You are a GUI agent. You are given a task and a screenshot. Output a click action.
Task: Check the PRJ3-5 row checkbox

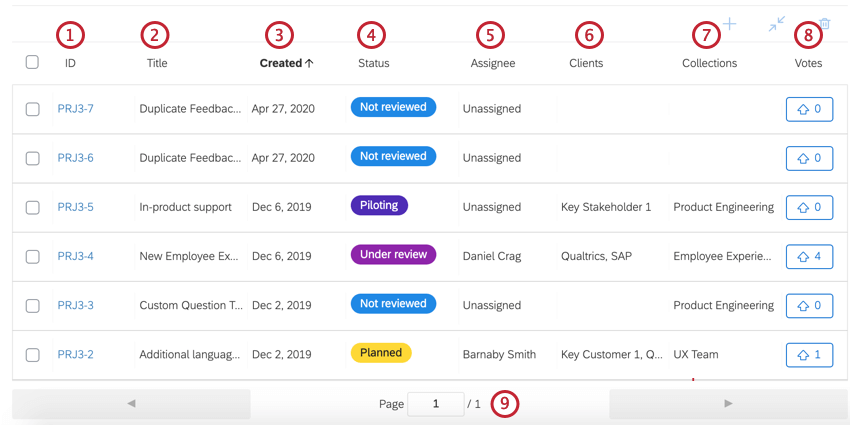32,208
